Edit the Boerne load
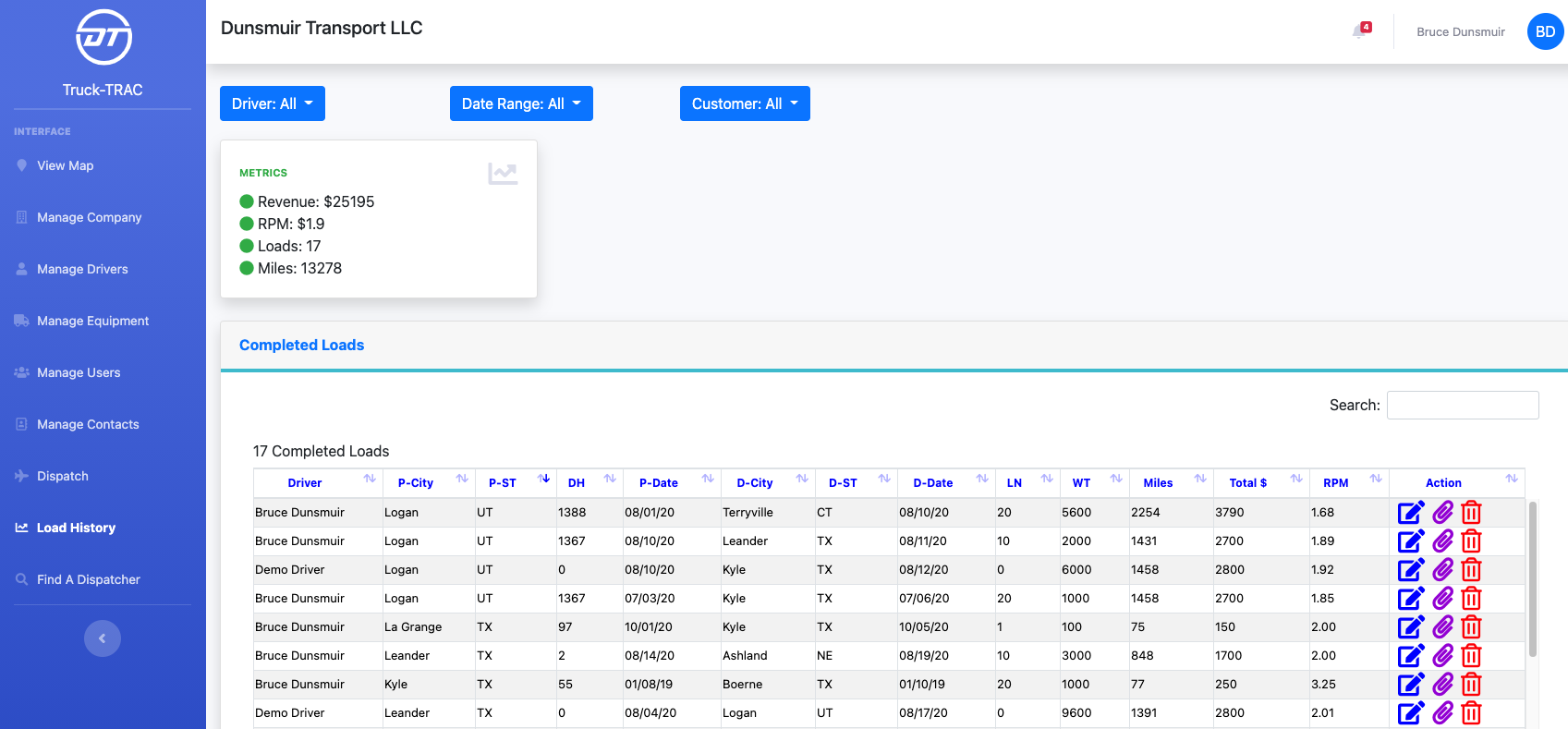1568x729 pixels. (x=1411, y=684)
